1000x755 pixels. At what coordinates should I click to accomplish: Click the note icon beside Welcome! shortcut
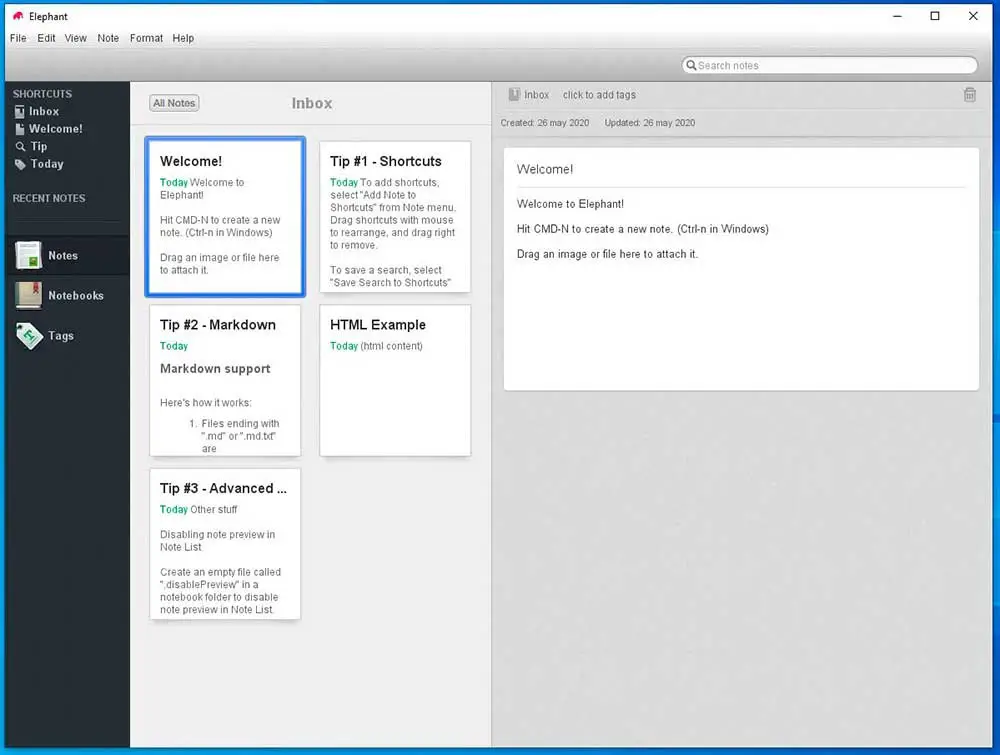20,129
